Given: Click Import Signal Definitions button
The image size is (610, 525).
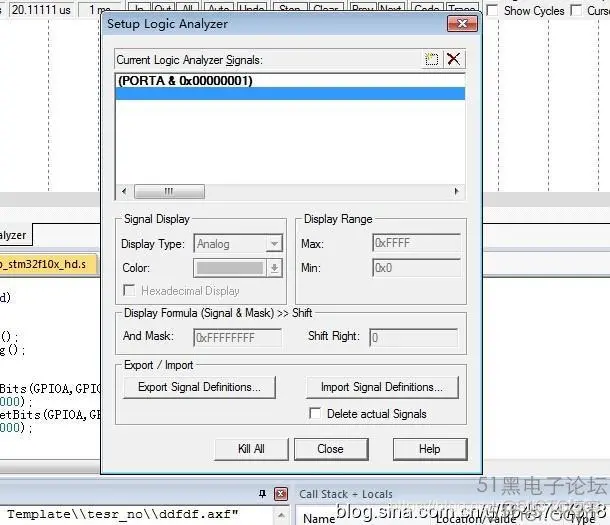Looking at the screenshot, I should point(382,387).
